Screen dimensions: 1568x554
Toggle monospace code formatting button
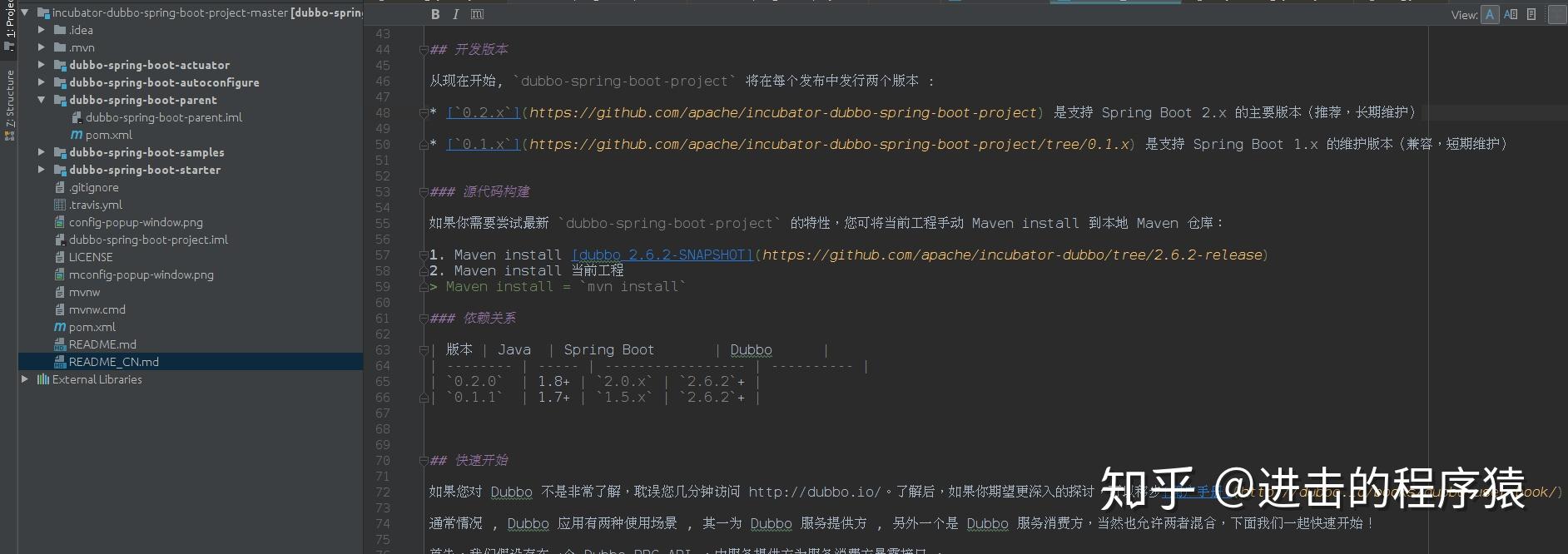[477, 14]
